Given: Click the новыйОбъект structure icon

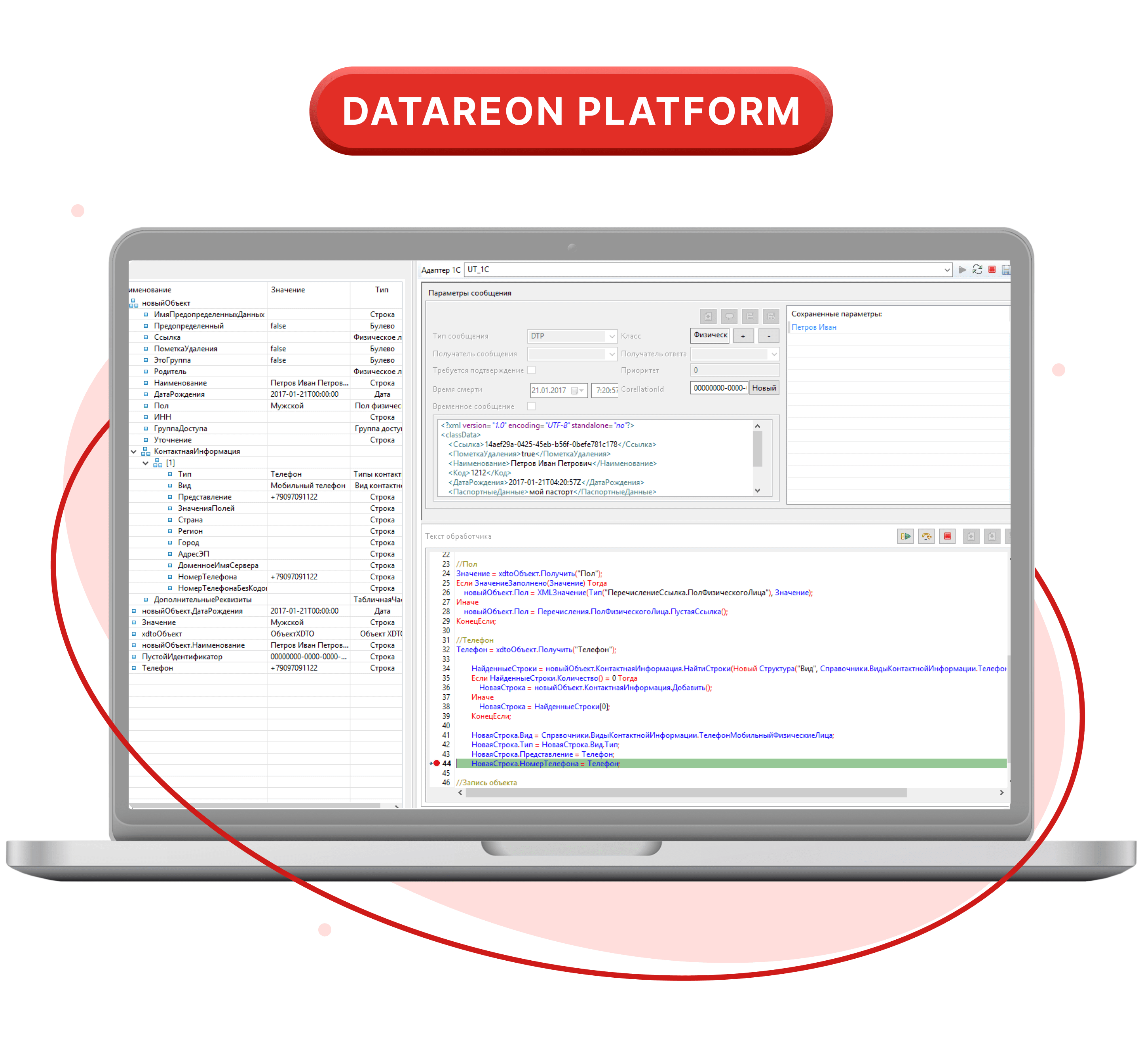Looking at the screenshot, I should 134,303.
